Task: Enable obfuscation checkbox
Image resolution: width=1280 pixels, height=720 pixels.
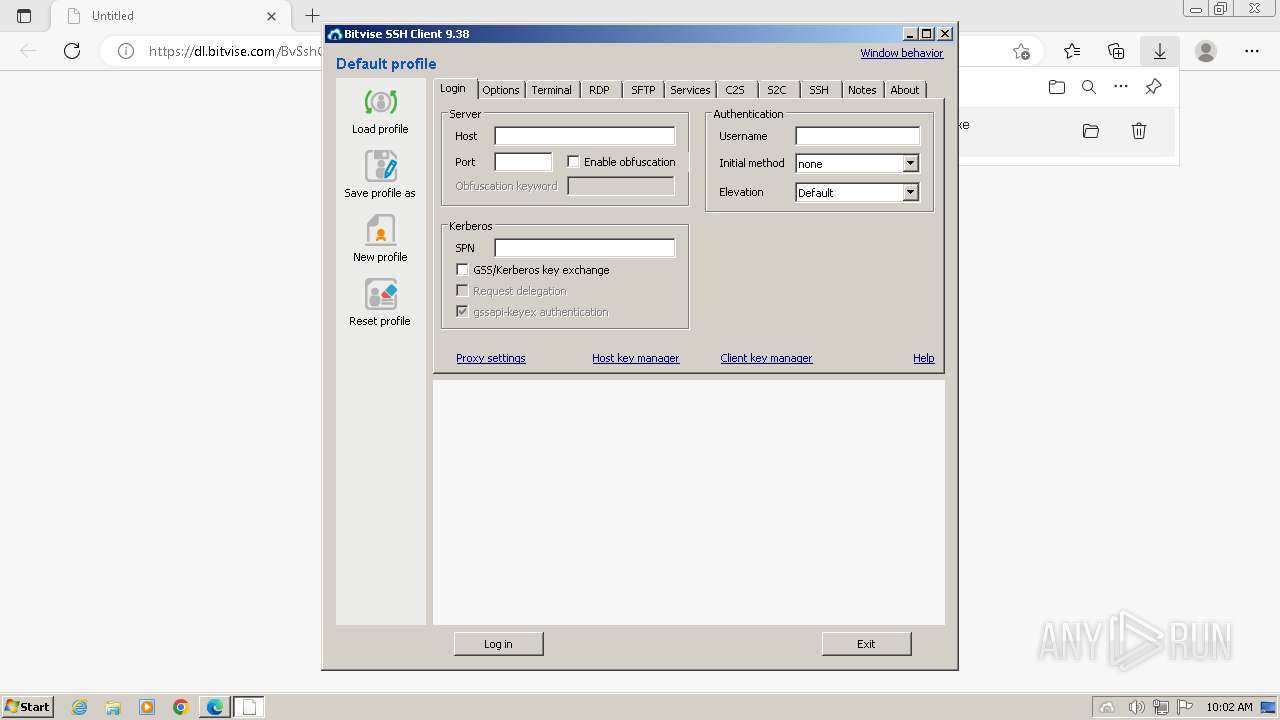Action: coord(573,161)
